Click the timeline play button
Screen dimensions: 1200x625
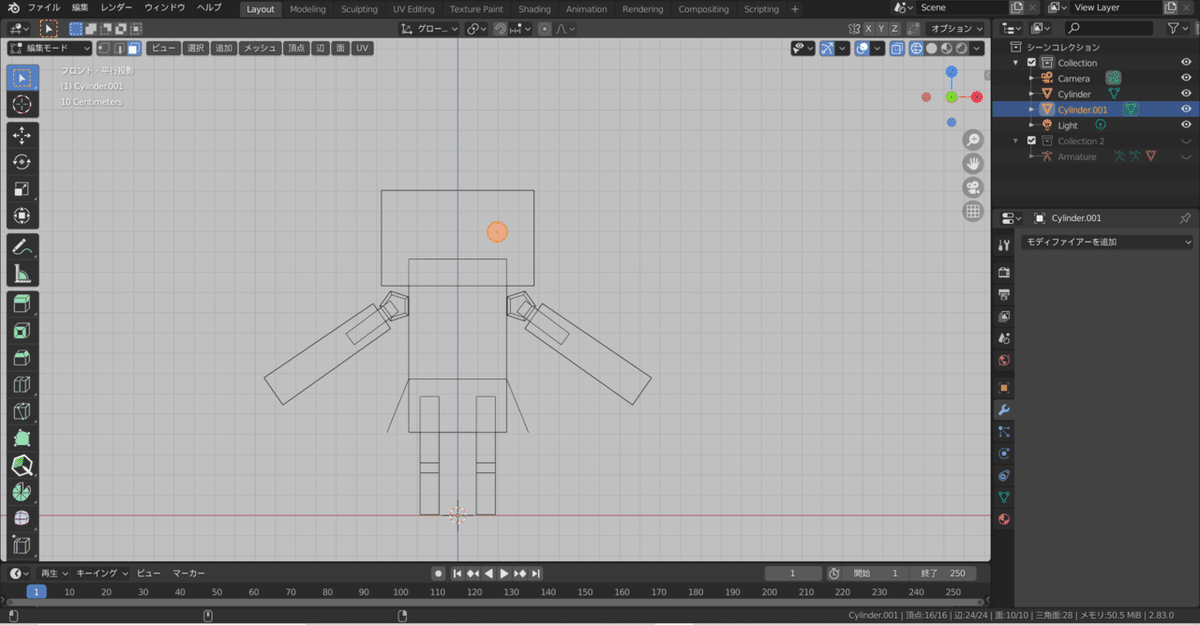[505, 573]
